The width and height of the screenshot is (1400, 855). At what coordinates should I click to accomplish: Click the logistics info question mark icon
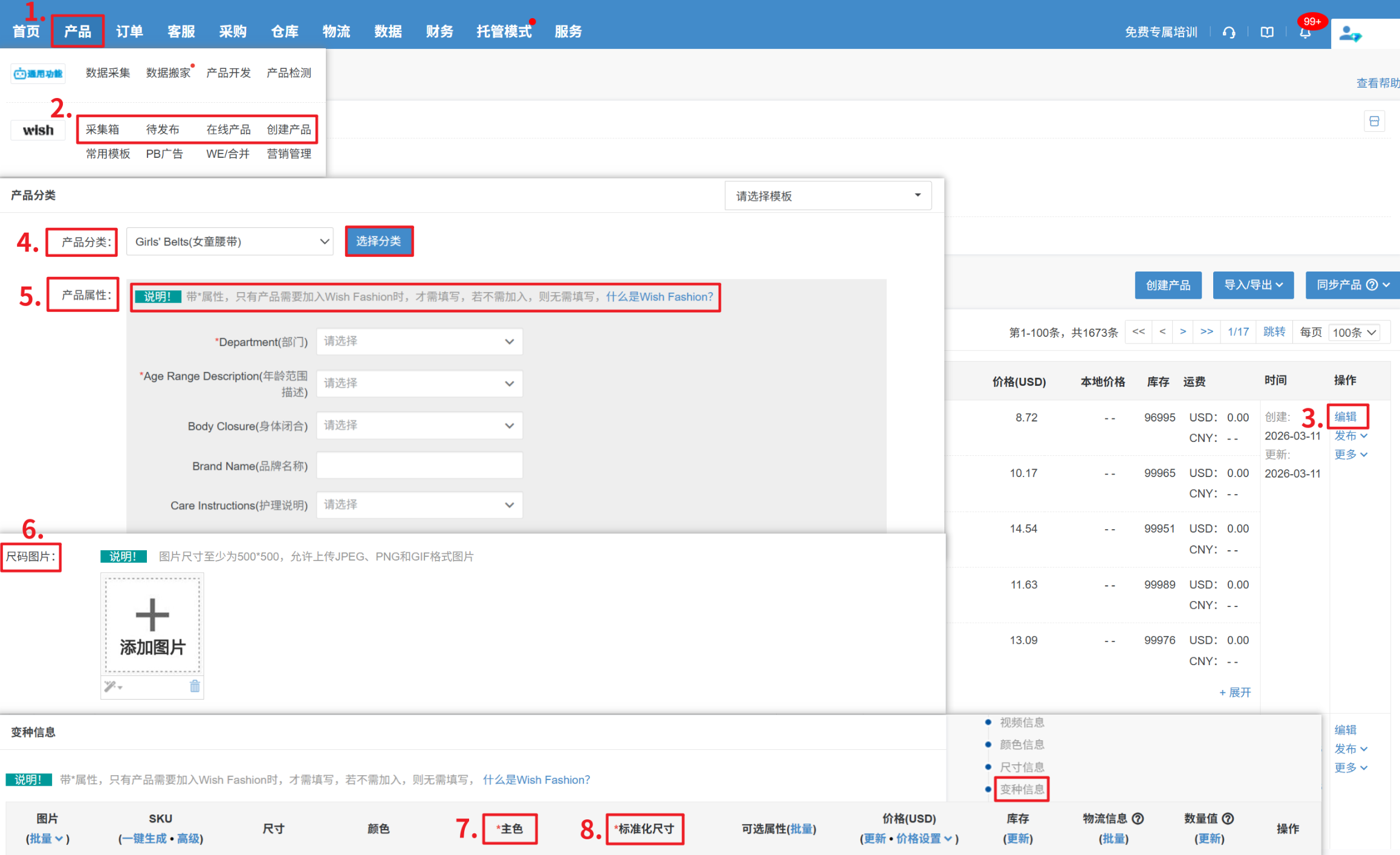(x=1138, y=818)
